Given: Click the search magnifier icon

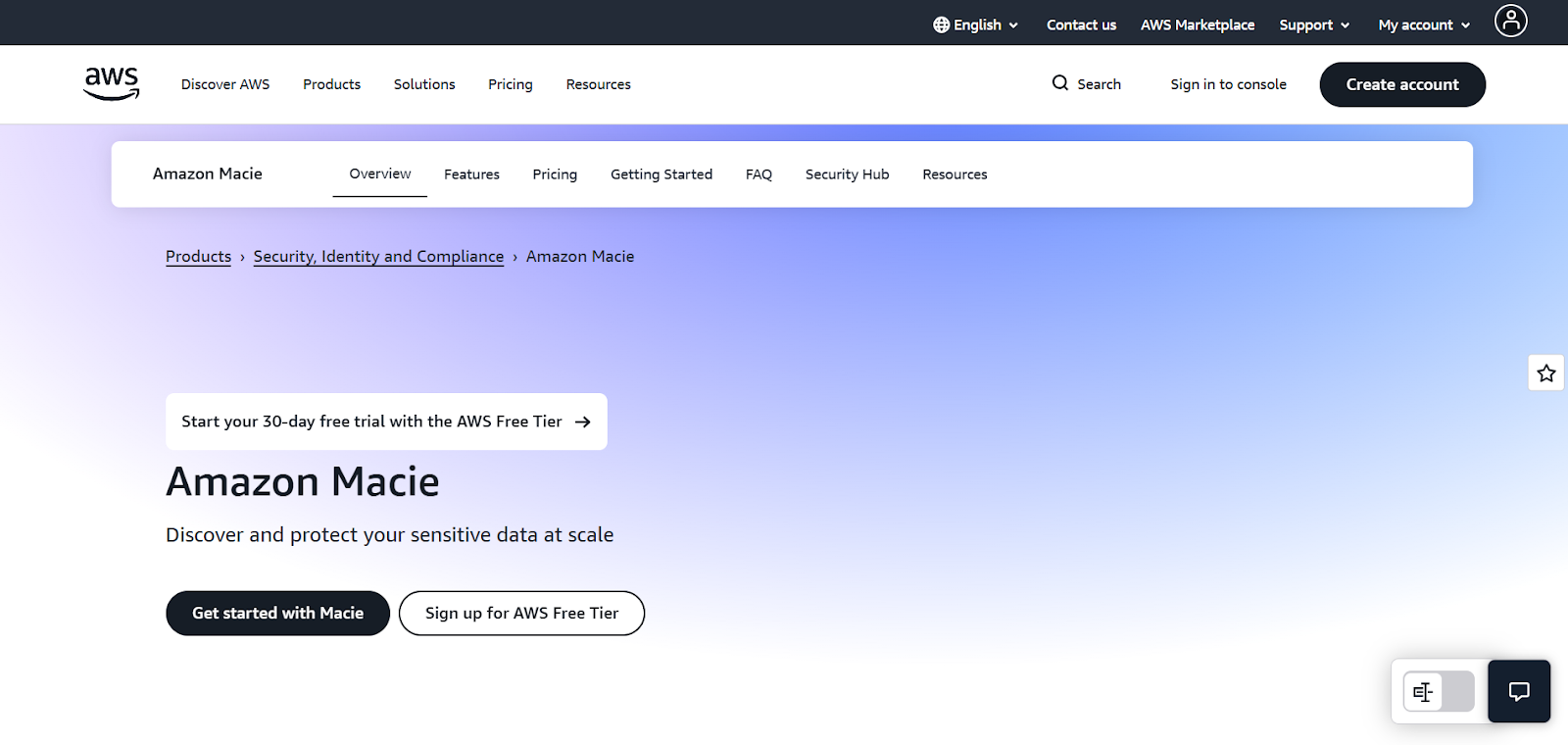Looking at the screenshot, I should (1060, 83).
